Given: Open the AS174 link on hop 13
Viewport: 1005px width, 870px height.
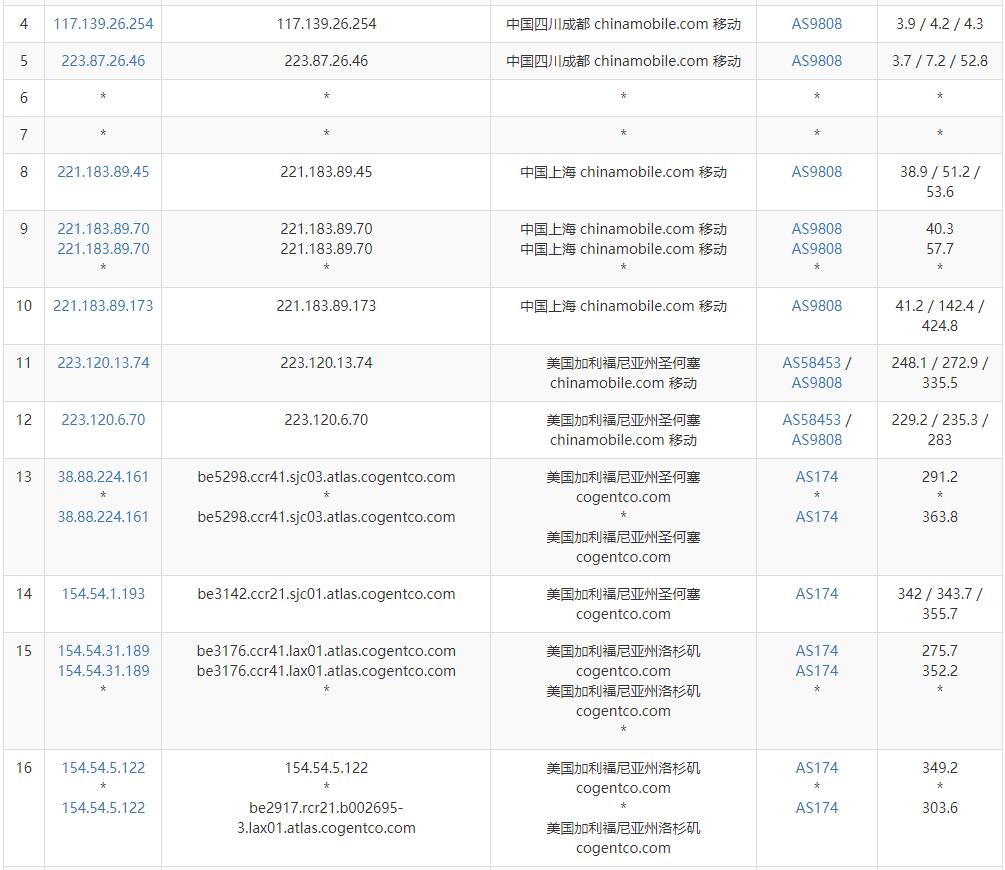Looking at the screenshot, I should pos(816,477).
